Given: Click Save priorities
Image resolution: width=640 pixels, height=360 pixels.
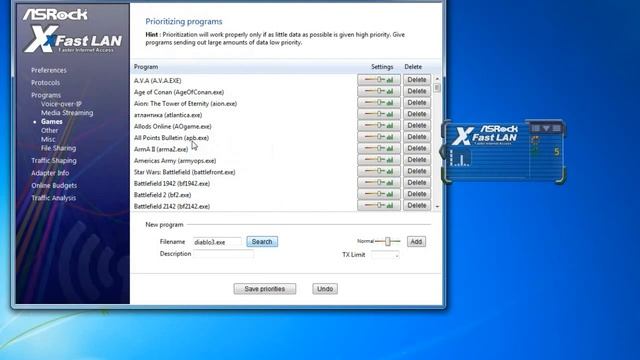Looking at the screenshot, I should [x=265, y=289].
